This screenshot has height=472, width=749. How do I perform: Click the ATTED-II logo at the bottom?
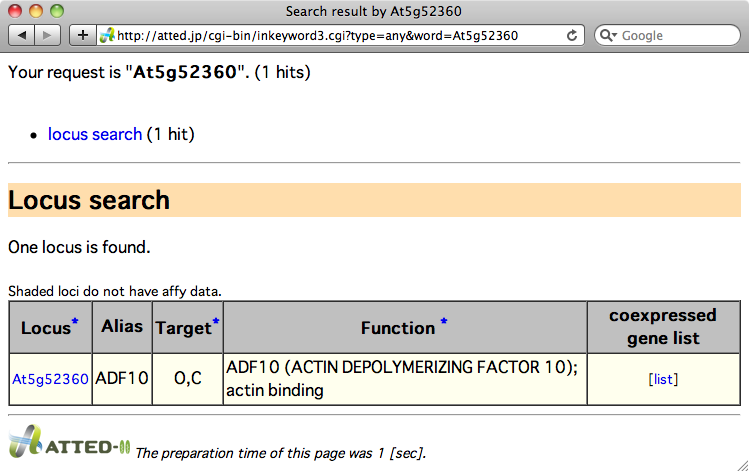click(x=68, y=444)
